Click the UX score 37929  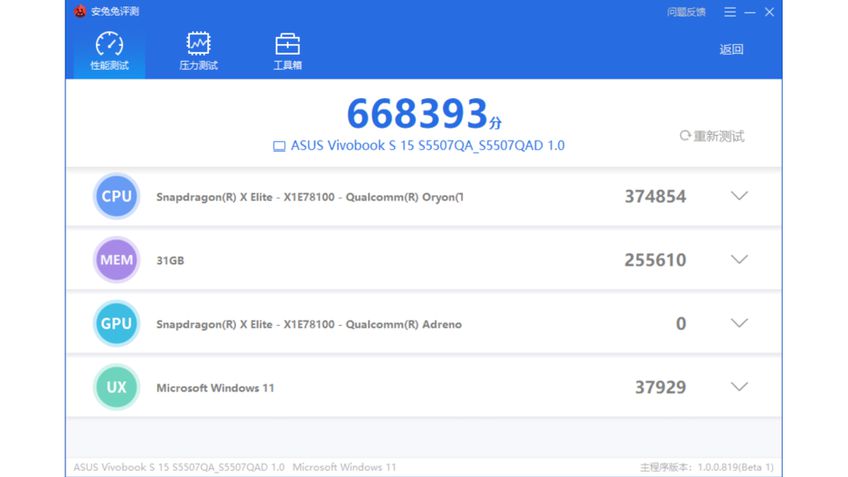pyautogui.click(x=660, y=387)
